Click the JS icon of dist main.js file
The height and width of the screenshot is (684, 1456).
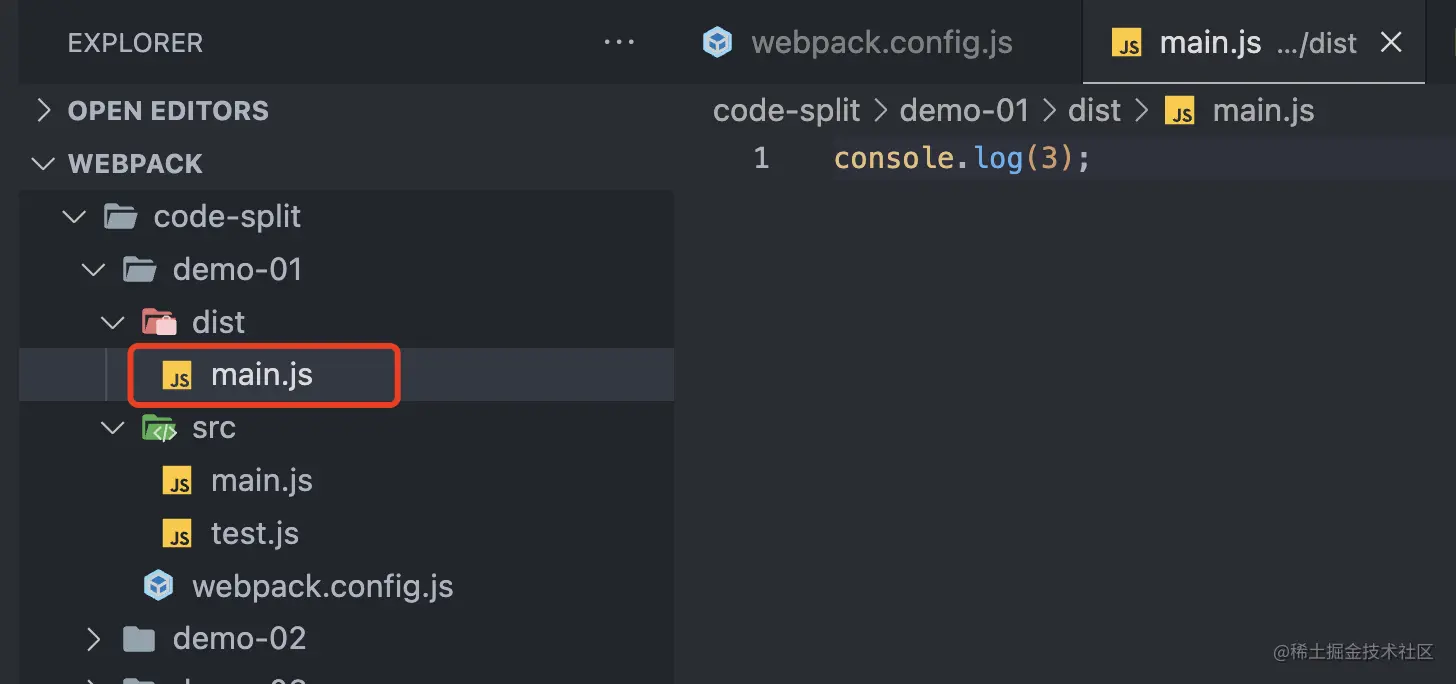179,376
